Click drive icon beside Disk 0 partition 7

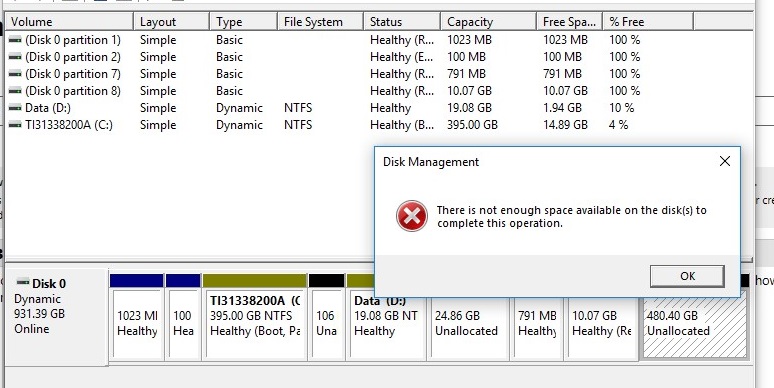(x=15, y=74)
